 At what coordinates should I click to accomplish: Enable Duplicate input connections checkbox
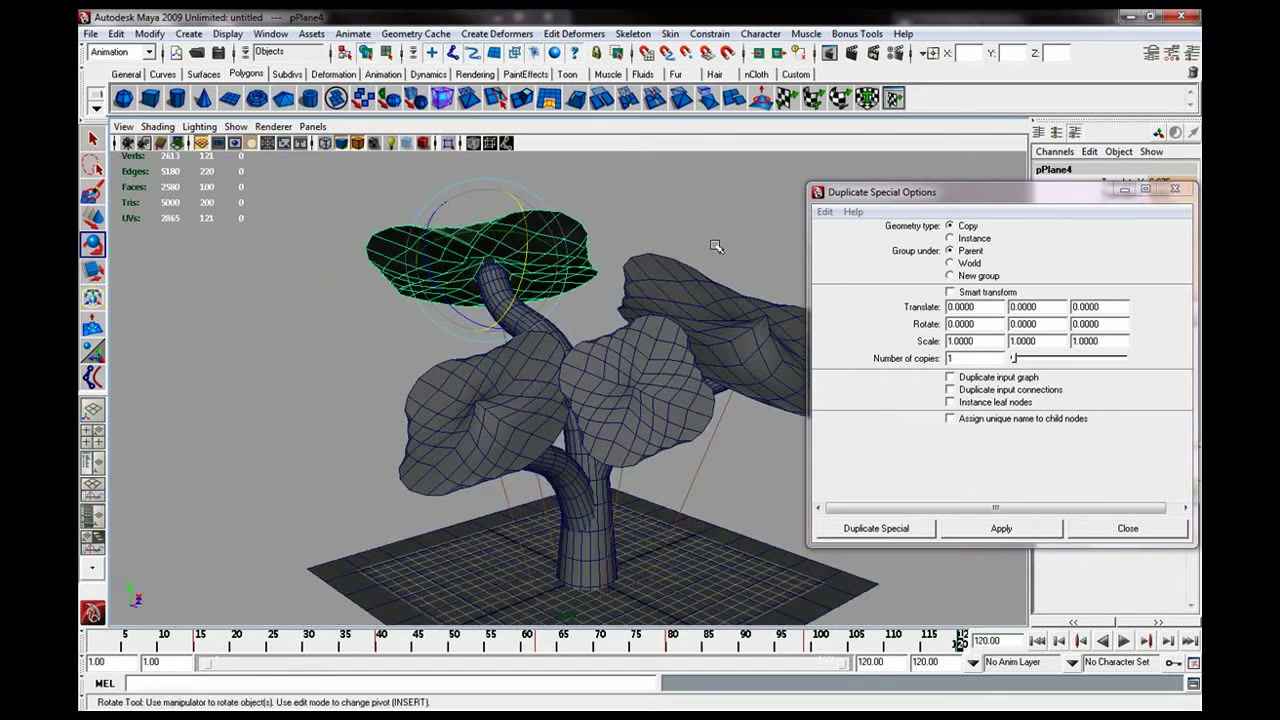point(950,390)
